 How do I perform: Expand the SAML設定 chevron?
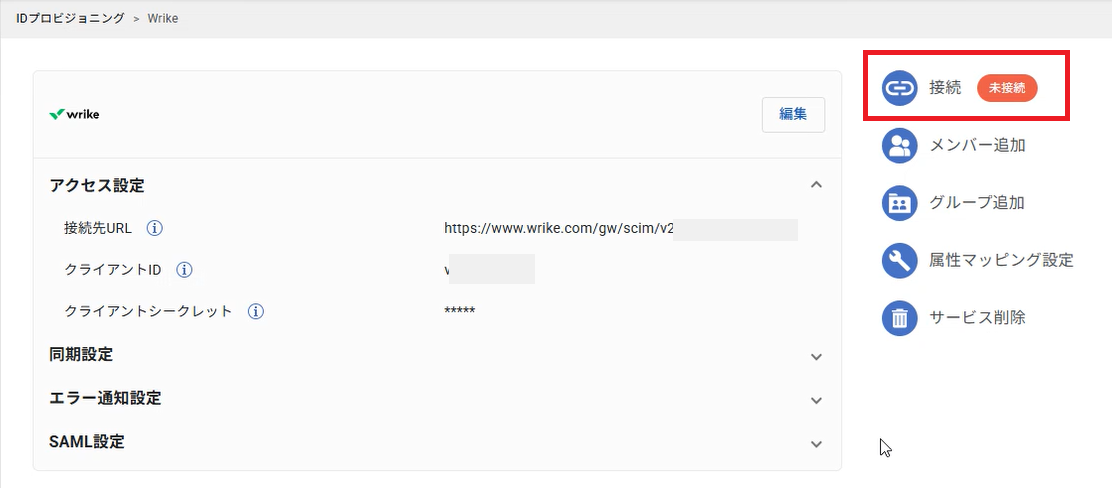coord(816,444)
